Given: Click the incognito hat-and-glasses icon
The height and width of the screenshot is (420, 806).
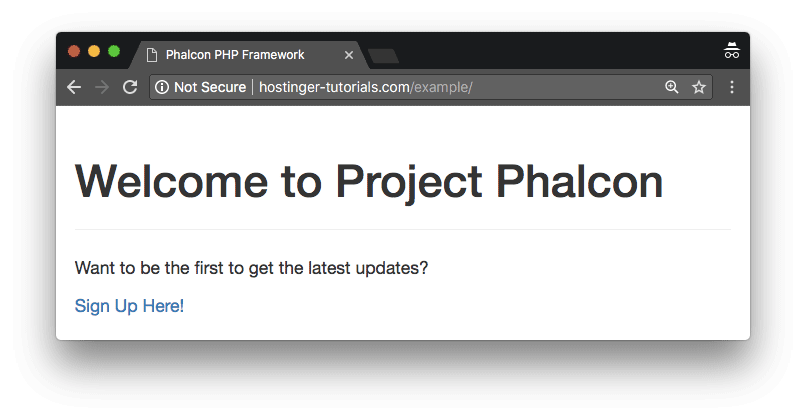Looking at the screenshot, I should [731, 51].
